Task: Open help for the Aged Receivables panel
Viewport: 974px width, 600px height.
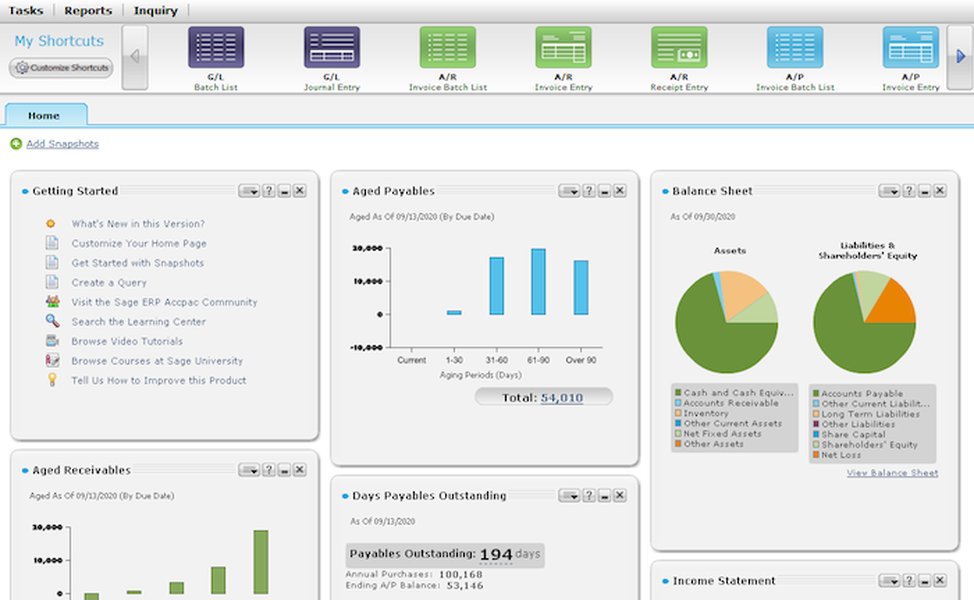Action: coord(268,470)
